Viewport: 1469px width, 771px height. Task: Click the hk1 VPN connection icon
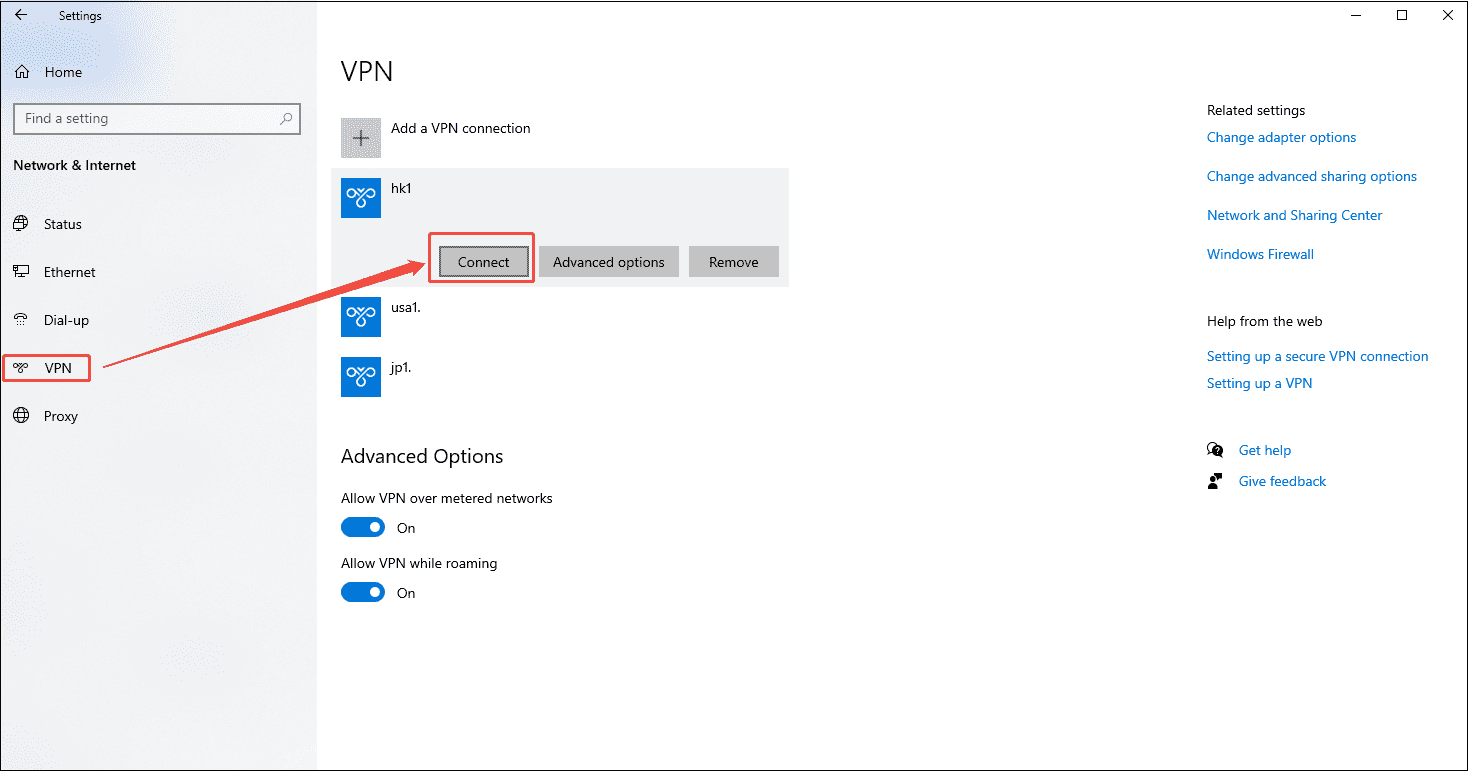pos(360,197)
